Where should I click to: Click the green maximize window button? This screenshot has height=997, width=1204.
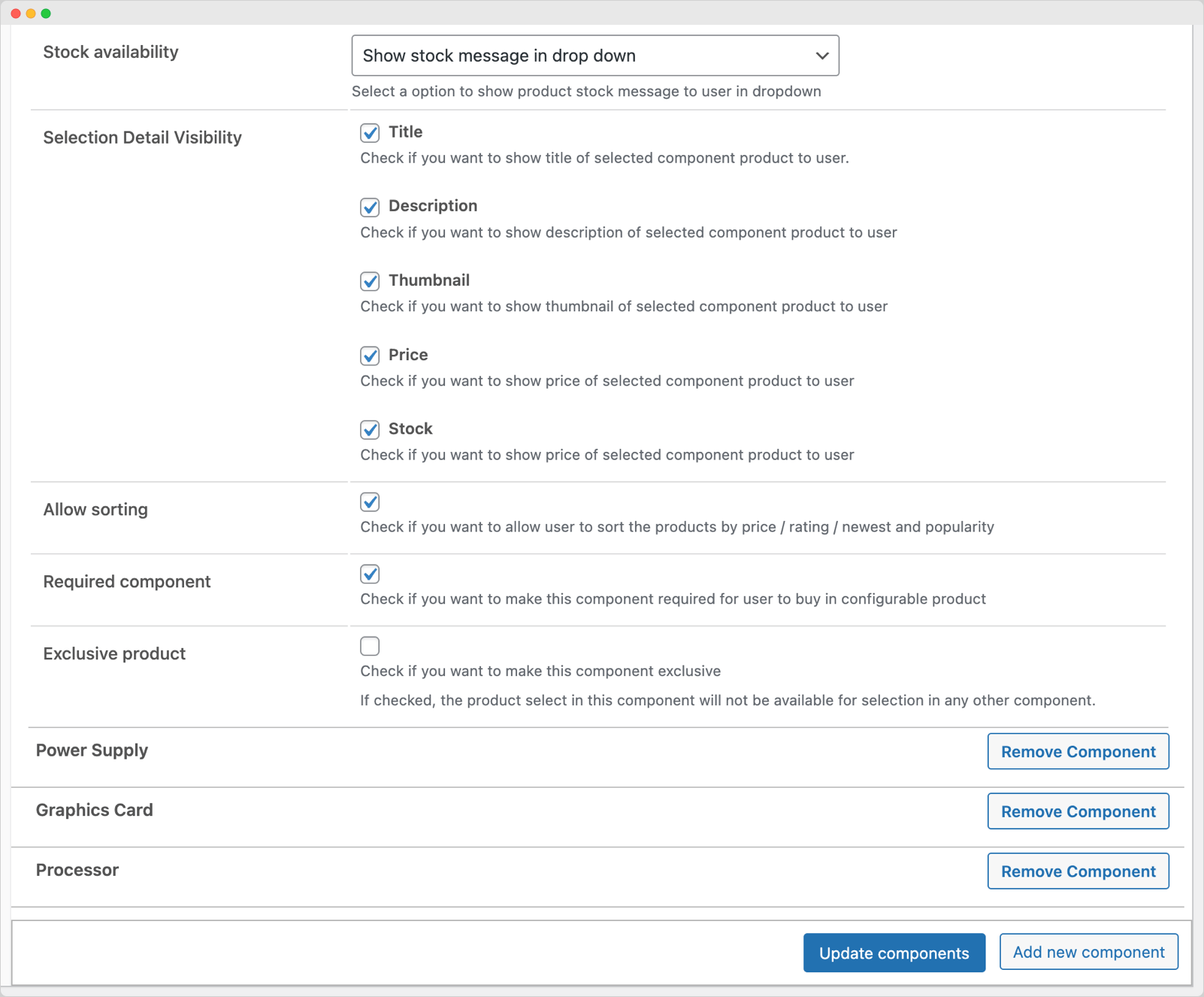(47, 13)
